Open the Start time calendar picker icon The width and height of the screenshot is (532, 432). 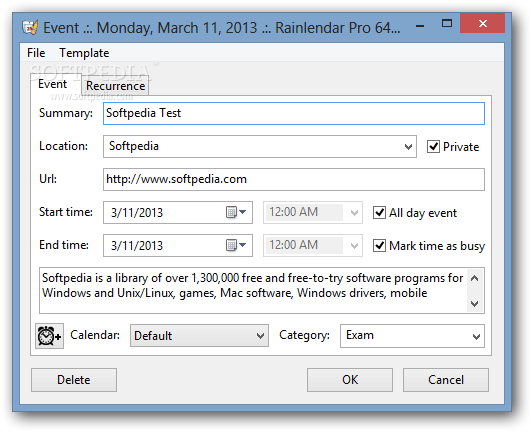(x=236, y=212)
